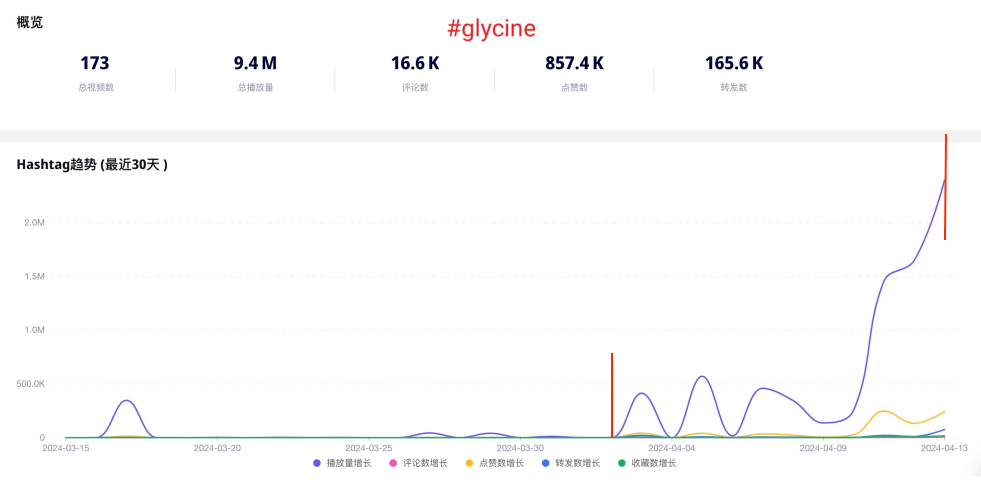981x490 pixels.
Task: Click the shorter red vertical marker mid-chart
Action: [x=612, y=395]
